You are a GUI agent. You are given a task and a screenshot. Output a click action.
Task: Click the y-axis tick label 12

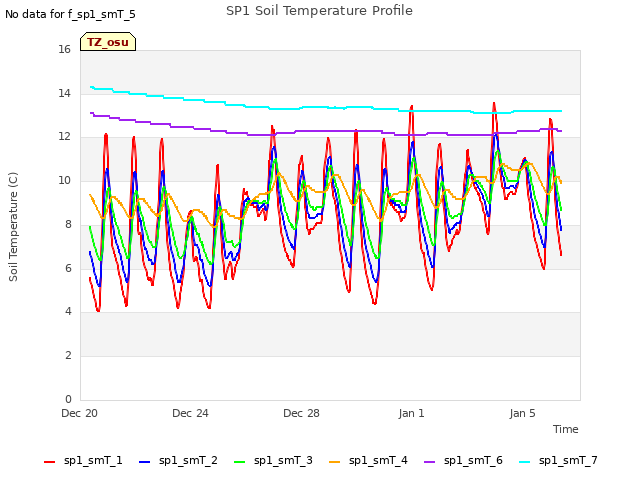click(x=64, y=137)
